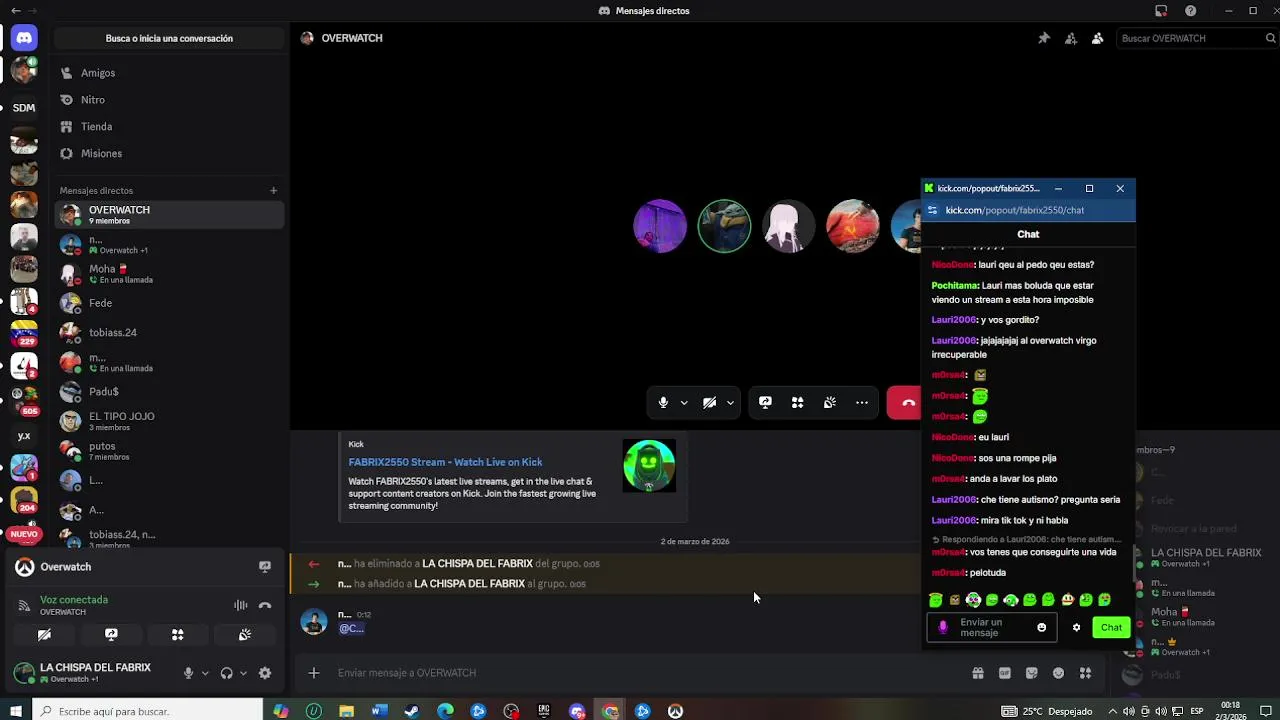Screen dimensions: 1280x720
Task: Open Kick chat settings gear
Action: coord(1076,627)
